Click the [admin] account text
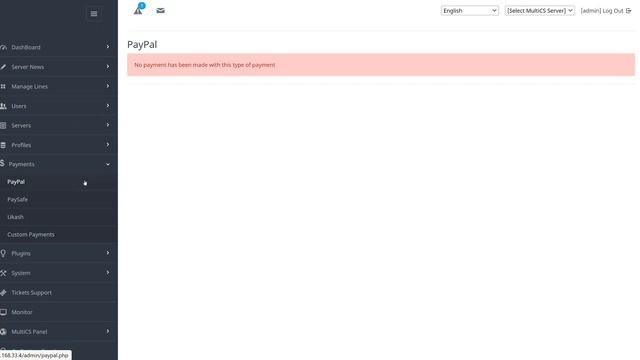640x360 pixels. (x=591, y=11)
